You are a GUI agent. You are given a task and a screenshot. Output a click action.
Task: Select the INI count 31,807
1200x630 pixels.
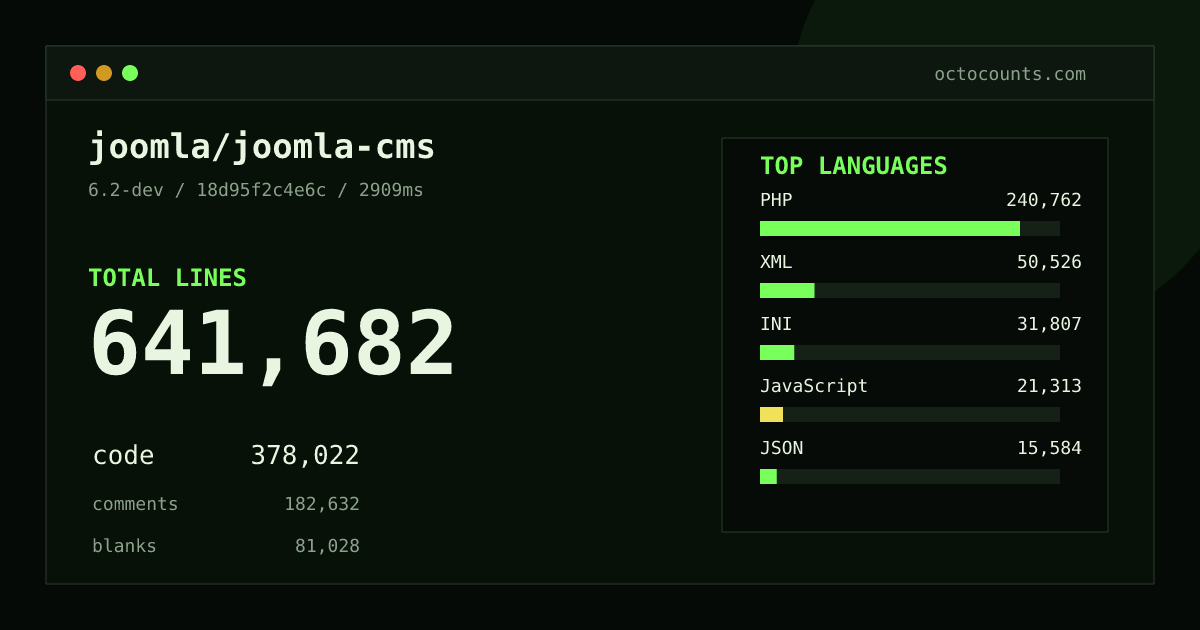[1049, 324]
